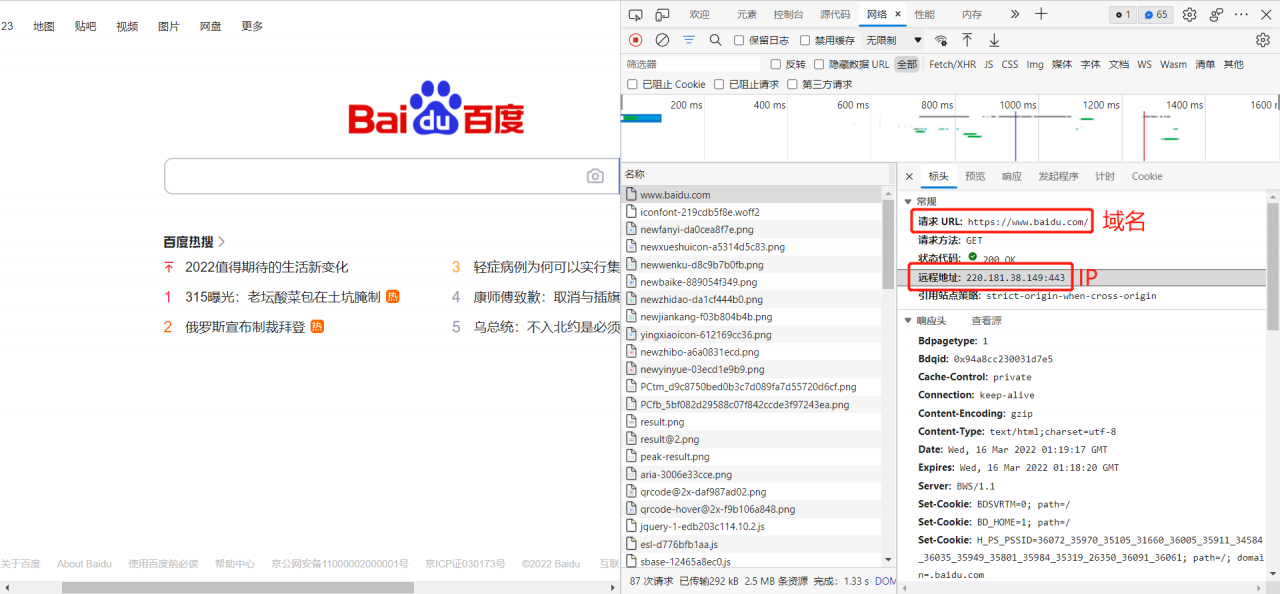Open the About Baidu link

point(84,563)
